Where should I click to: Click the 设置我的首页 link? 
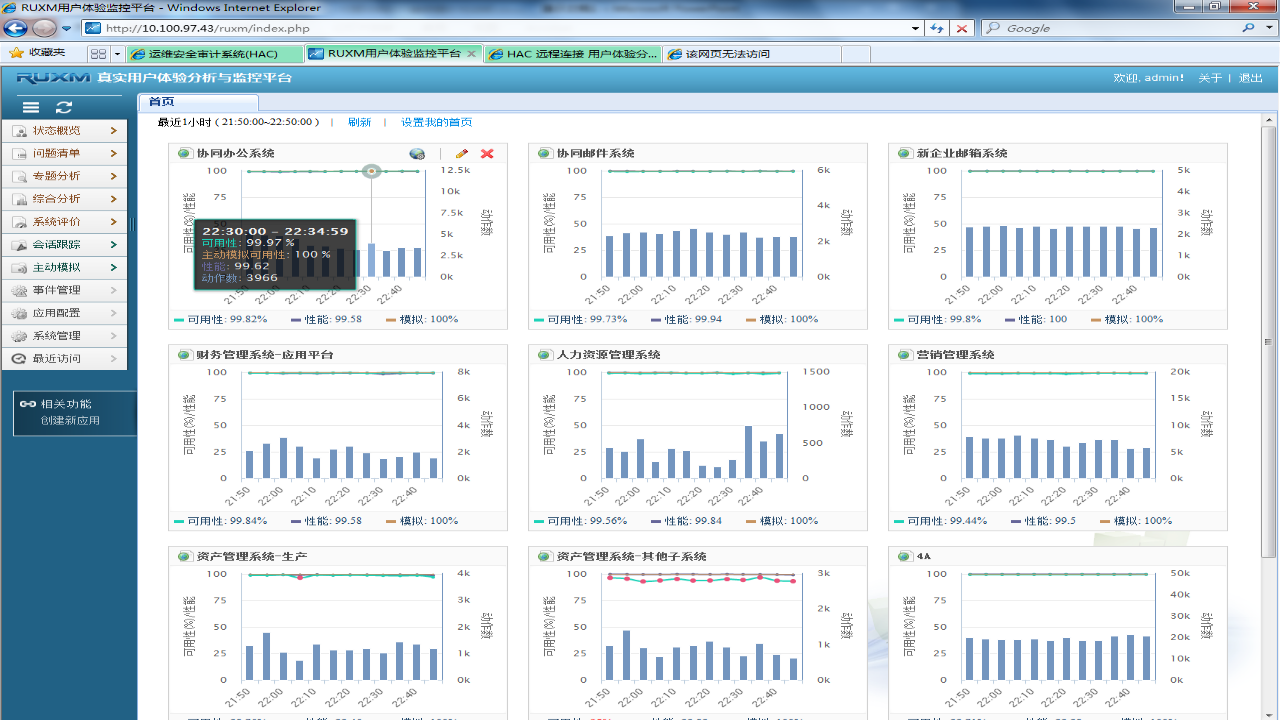pos(436,122)
